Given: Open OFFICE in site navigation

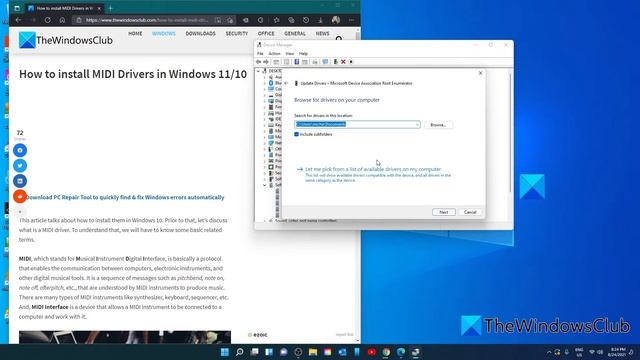Looking at the screenshot, I should point(266,33).
